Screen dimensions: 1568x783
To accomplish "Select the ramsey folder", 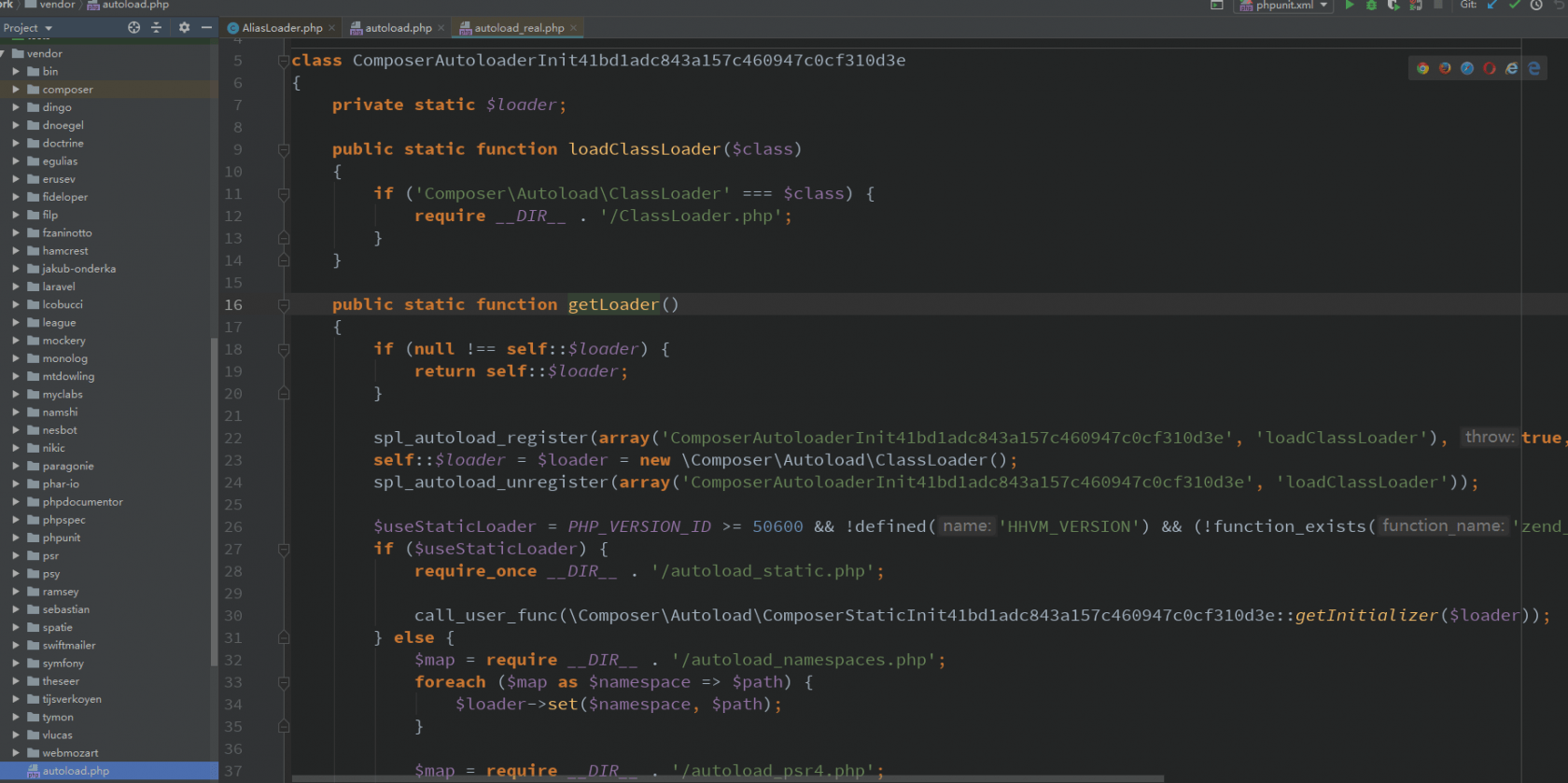I will (60, 592).
